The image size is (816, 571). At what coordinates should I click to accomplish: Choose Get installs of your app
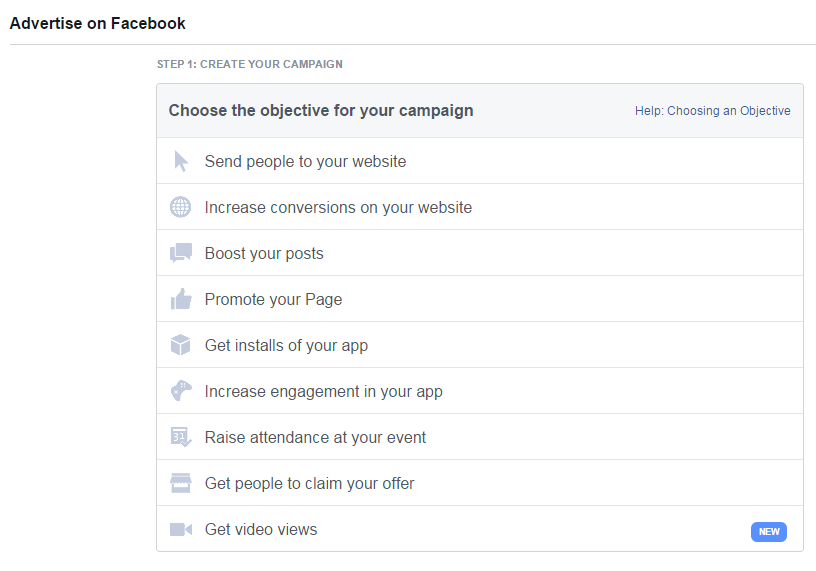click(286, 345)
